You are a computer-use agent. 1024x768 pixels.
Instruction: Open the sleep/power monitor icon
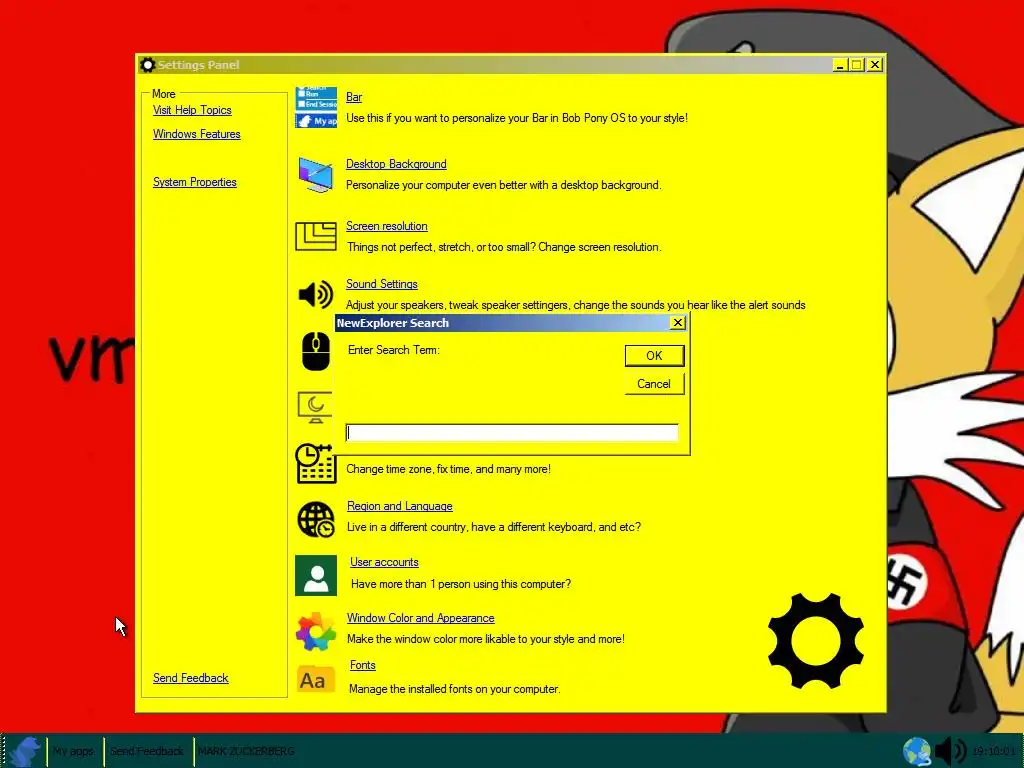tap(315, 408)
